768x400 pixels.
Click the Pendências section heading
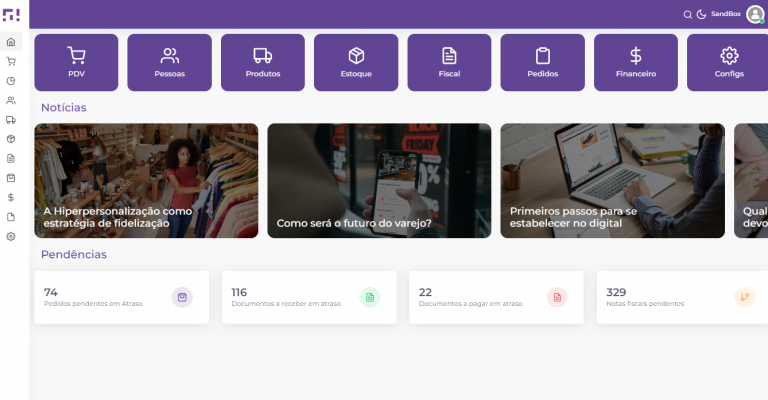click(74, 255)
